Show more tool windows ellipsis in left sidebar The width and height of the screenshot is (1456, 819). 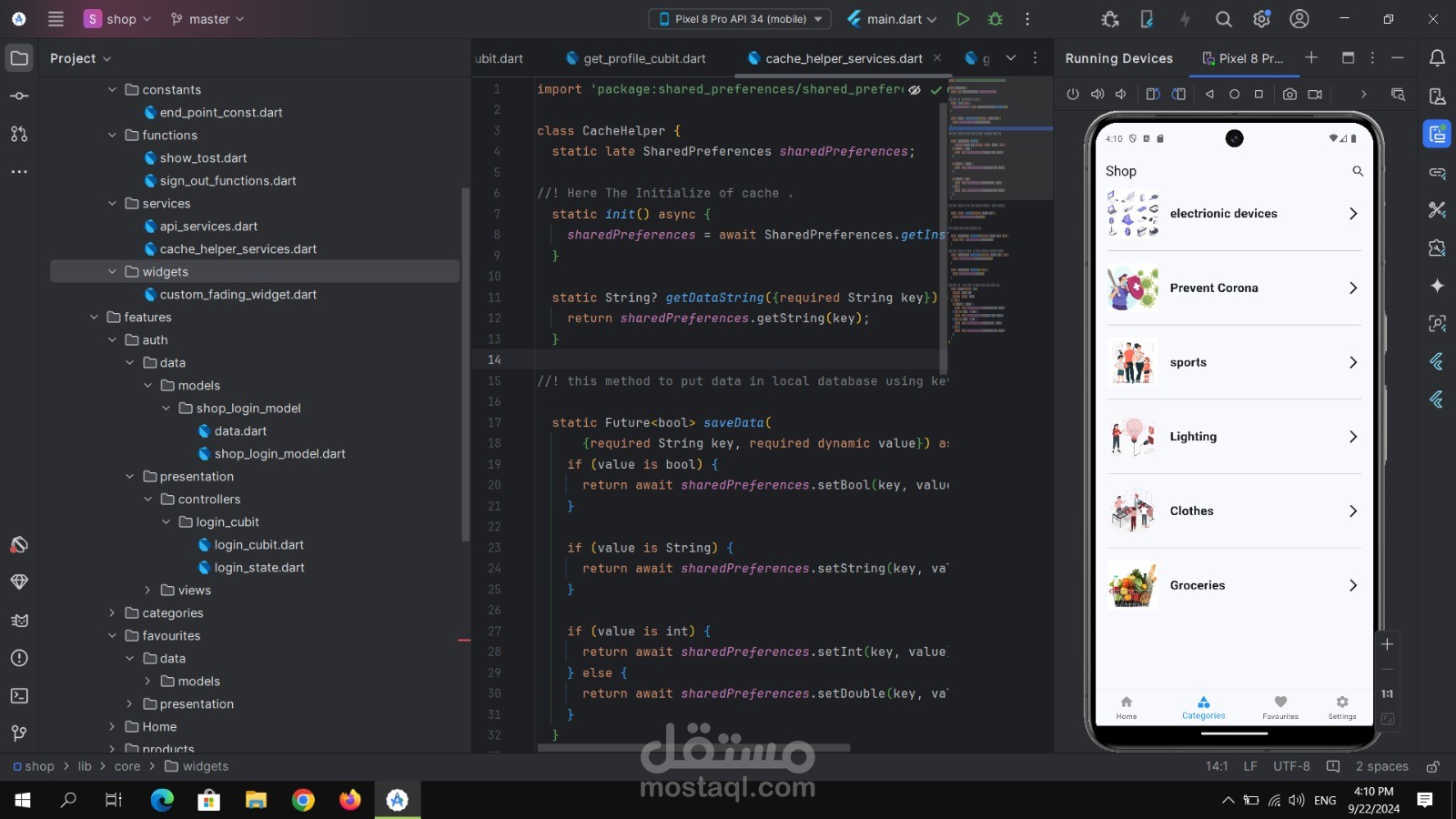(19, 171)
